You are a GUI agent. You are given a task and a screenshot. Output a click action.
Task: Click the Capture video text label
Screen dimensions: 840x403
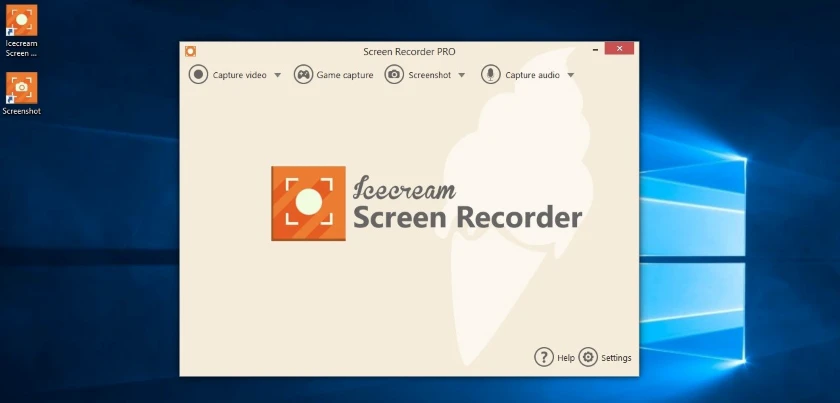pyautogui.click(x=239, y=75)
